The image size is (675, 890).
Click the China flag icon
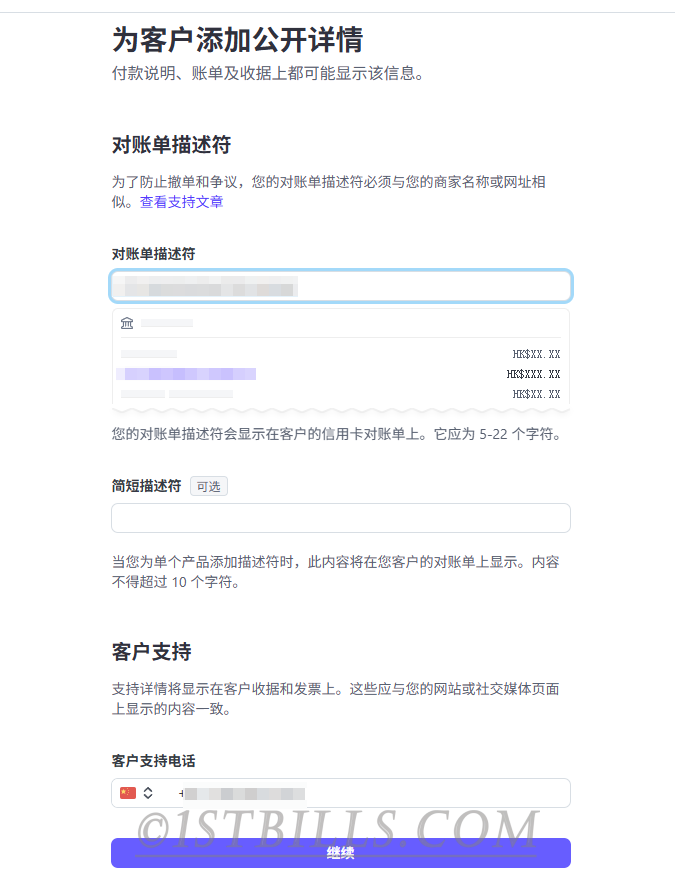128,793
